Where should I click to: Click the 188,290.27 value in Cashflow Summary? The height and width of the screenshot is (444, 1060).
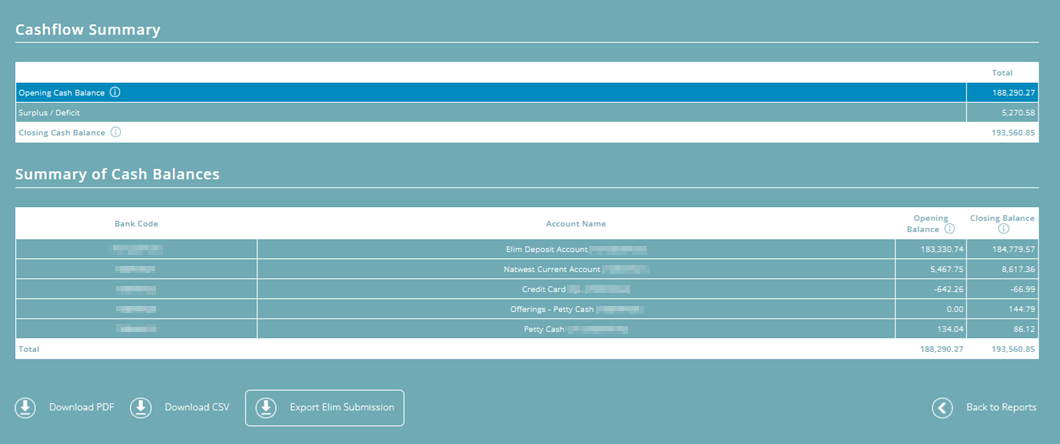click(x=1012, y=93)
